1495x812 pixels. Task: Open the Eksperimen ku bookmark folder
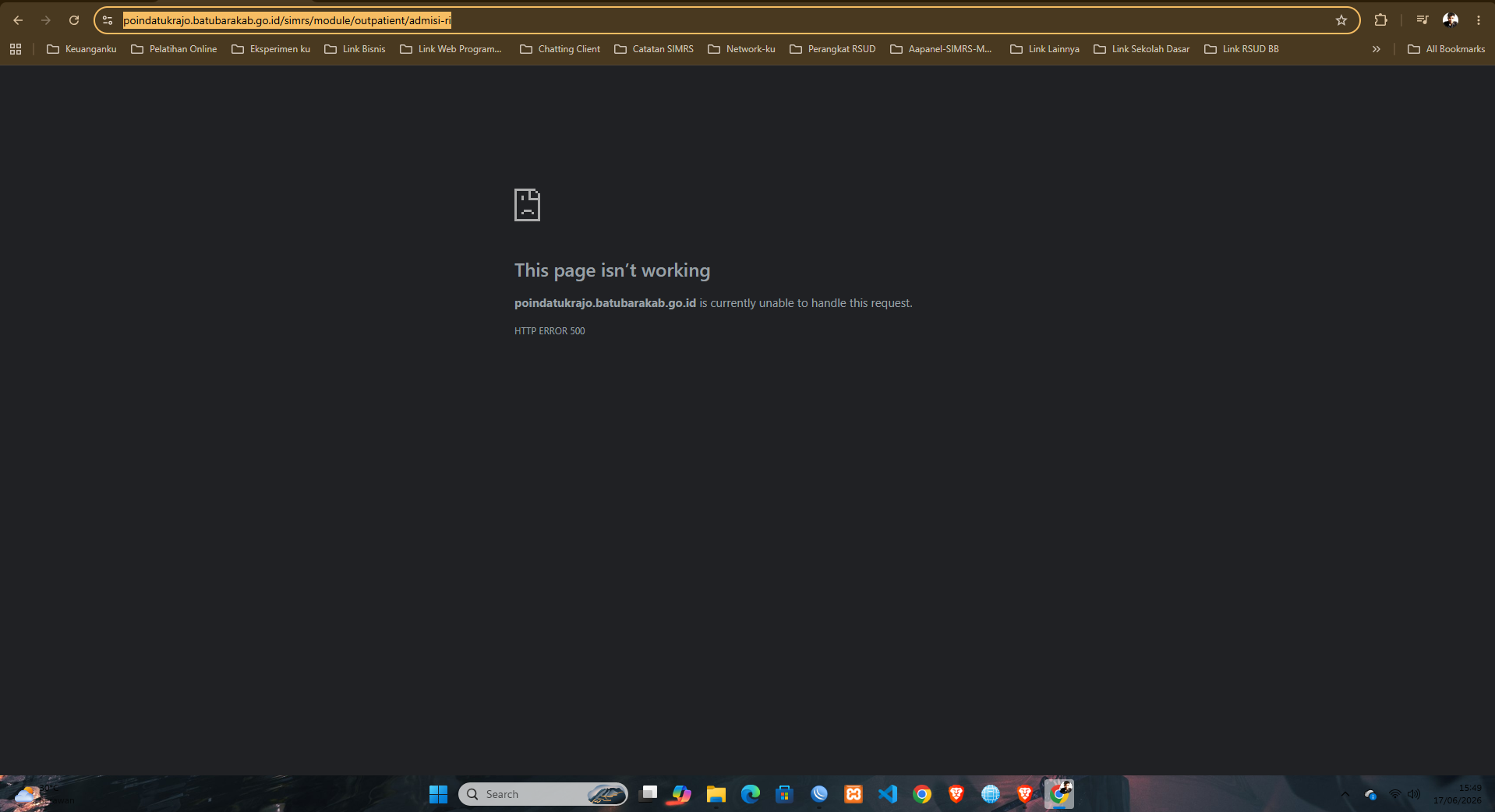[x=271, y=49]
